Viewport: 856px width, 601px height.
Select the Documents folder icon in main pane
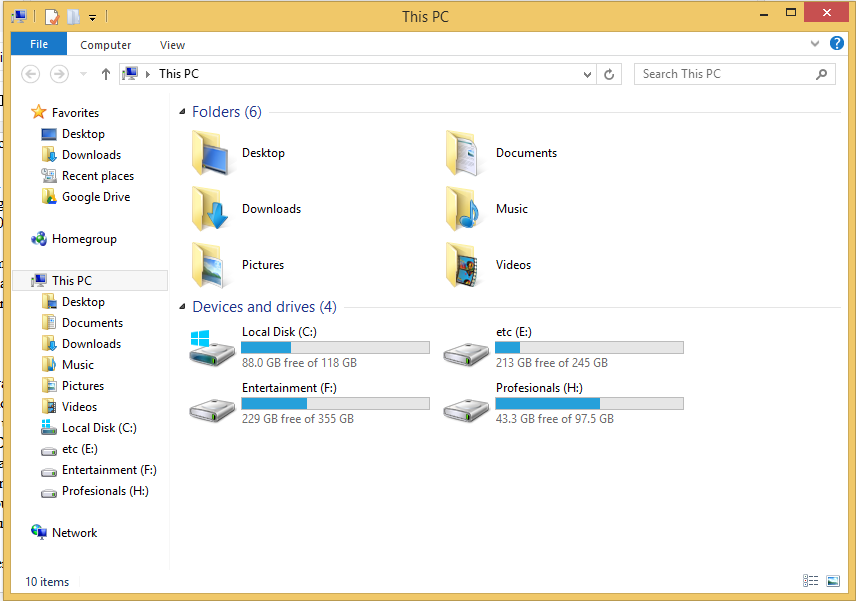pyautogui.click(x=464, y=153)
